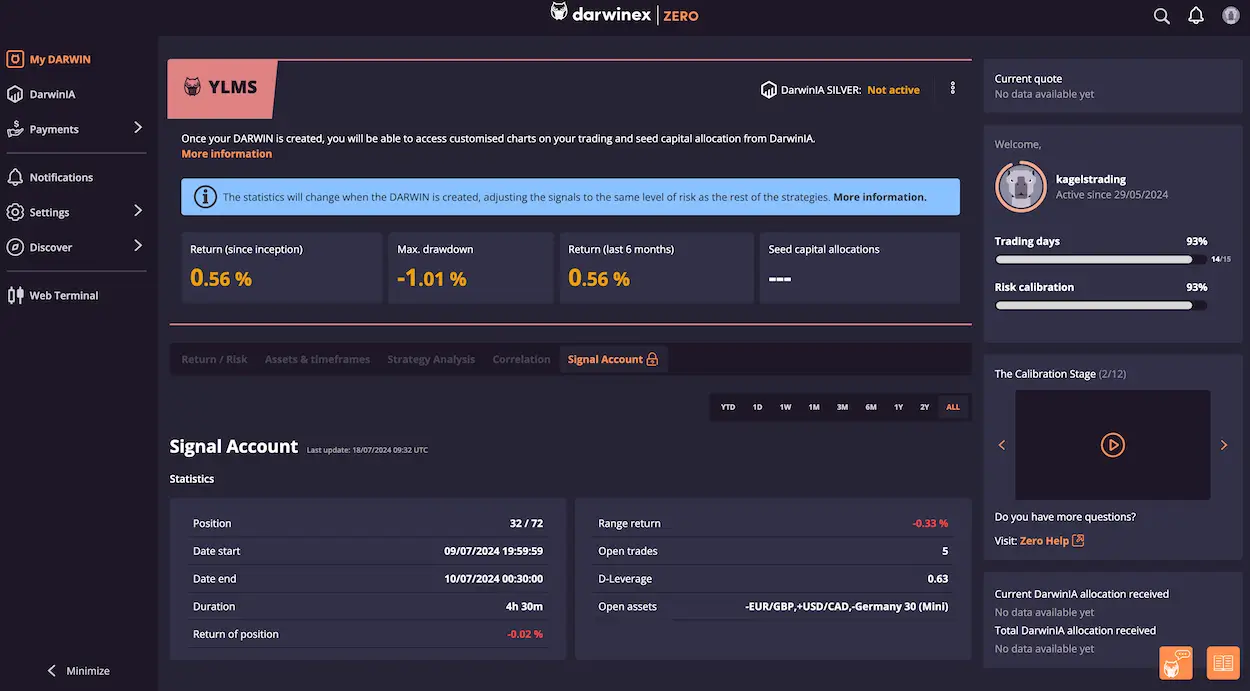Open the three-dot menu near DarwinIA SILVER
The height and width of the screenshot is (691, 1250).
tap(952, 88)
